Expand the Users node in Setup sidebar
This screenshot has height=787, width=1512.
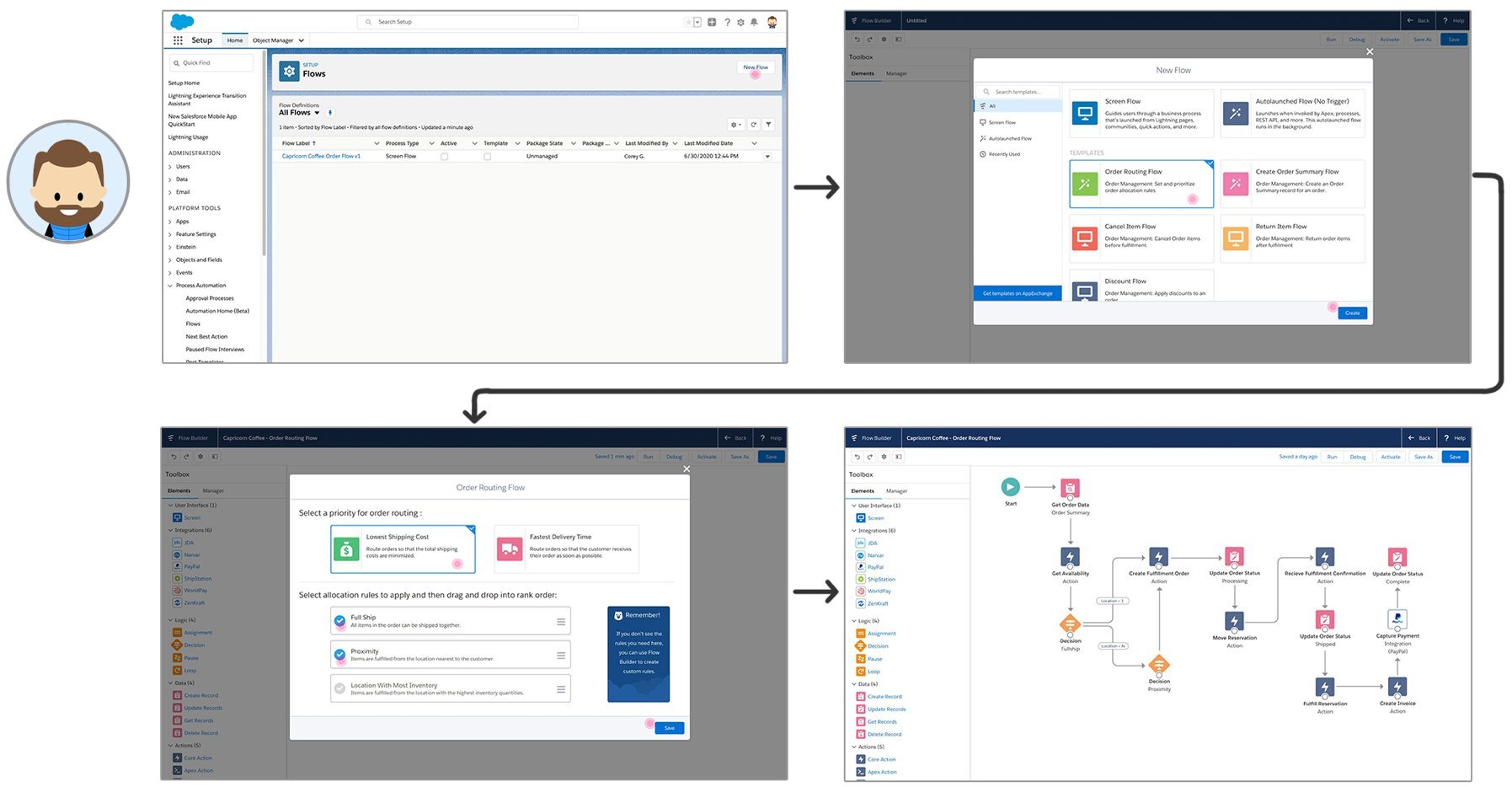170,167
